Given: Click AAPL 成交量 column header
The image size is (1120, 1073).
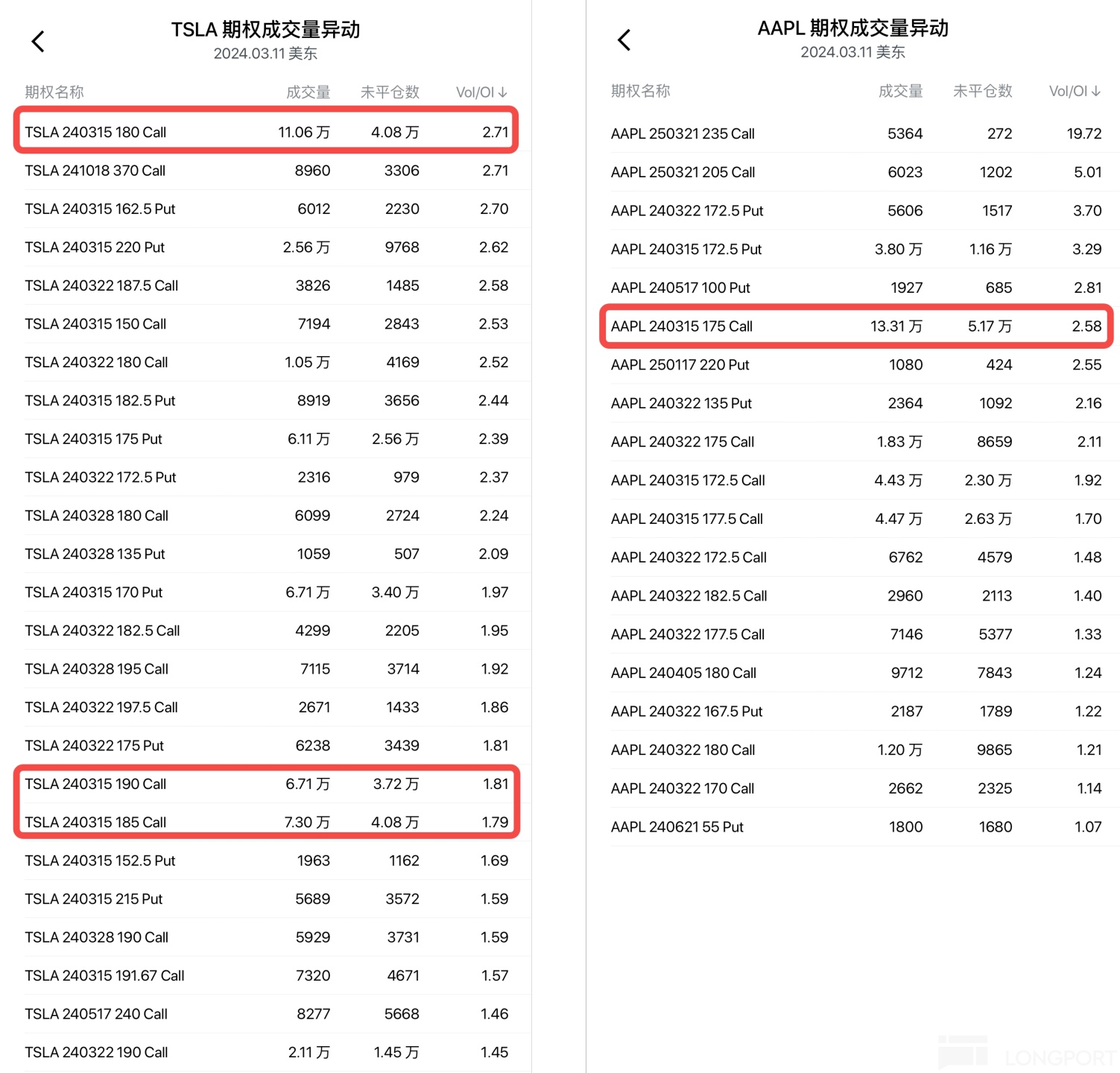Looking at the screenshot, I should pos(901,91).
